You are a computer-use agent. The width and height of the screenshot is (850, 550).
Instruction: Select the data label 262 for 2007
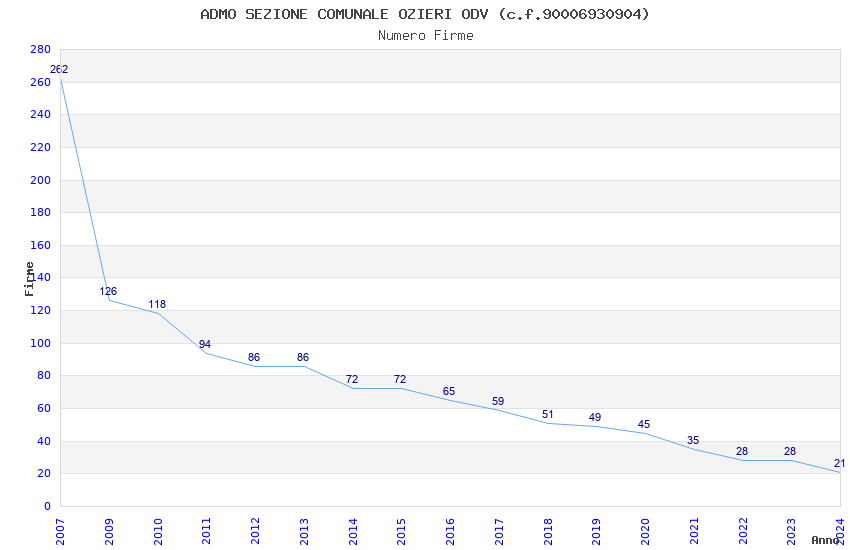(x=59, y=69)
